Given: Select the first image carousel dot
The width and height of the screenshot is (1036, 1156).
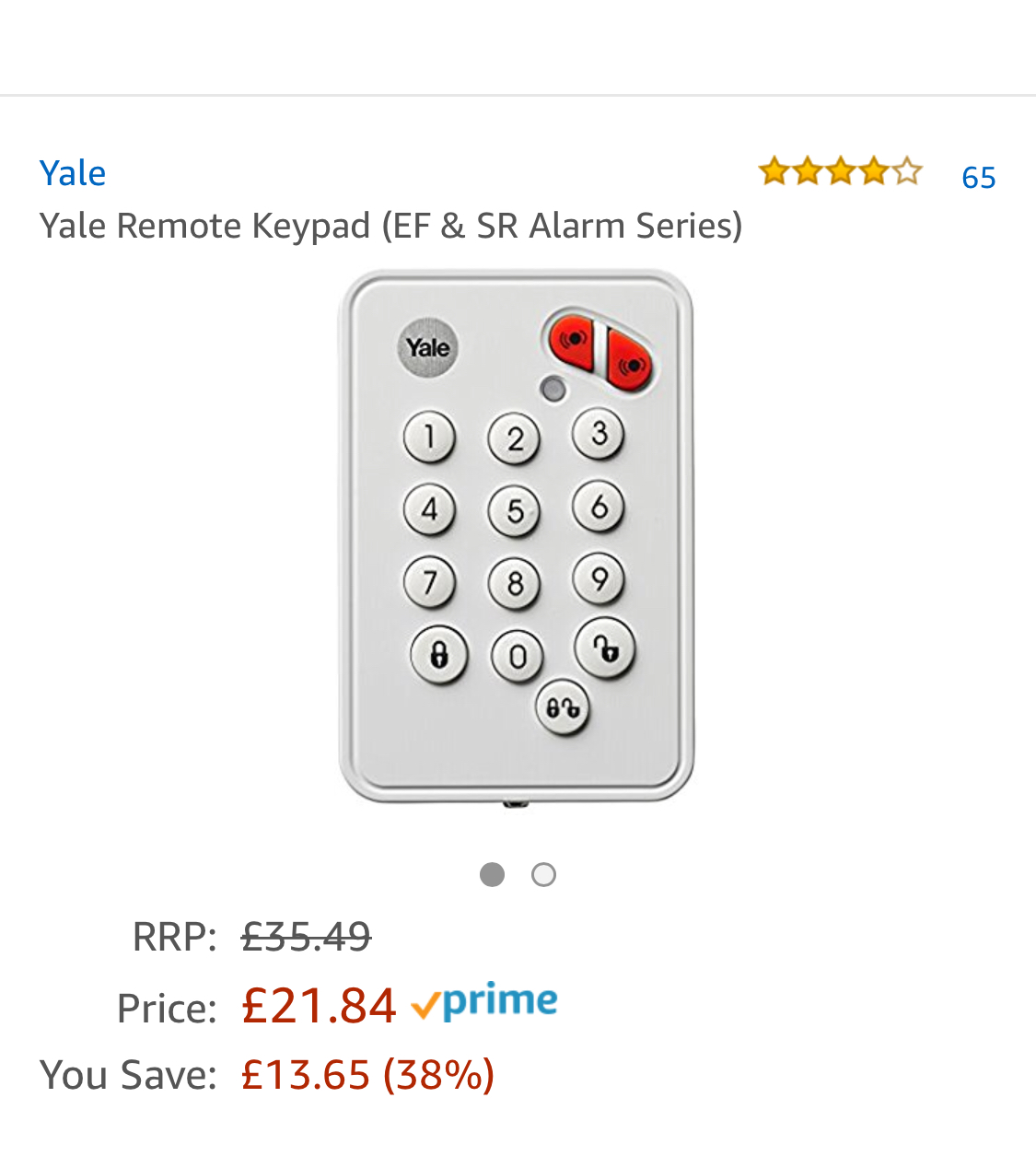Looking at the screenshot, I should (493, 874).
